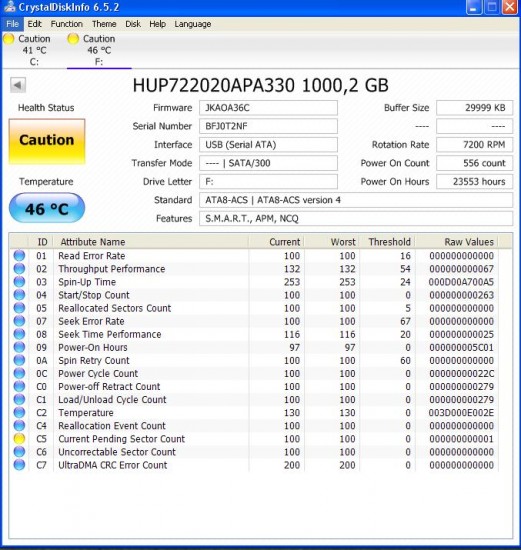521x550 pixels.
Task: Click the Worst column header
Action: pos(332,242)
